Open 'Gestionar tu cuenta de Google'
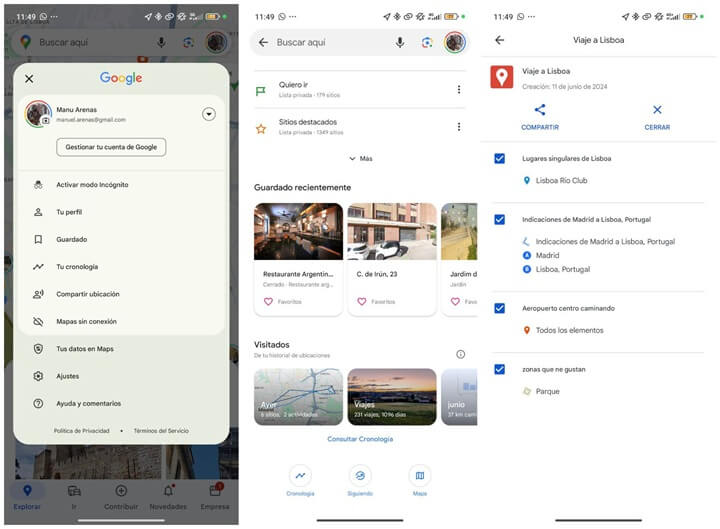 coord(111,147)
